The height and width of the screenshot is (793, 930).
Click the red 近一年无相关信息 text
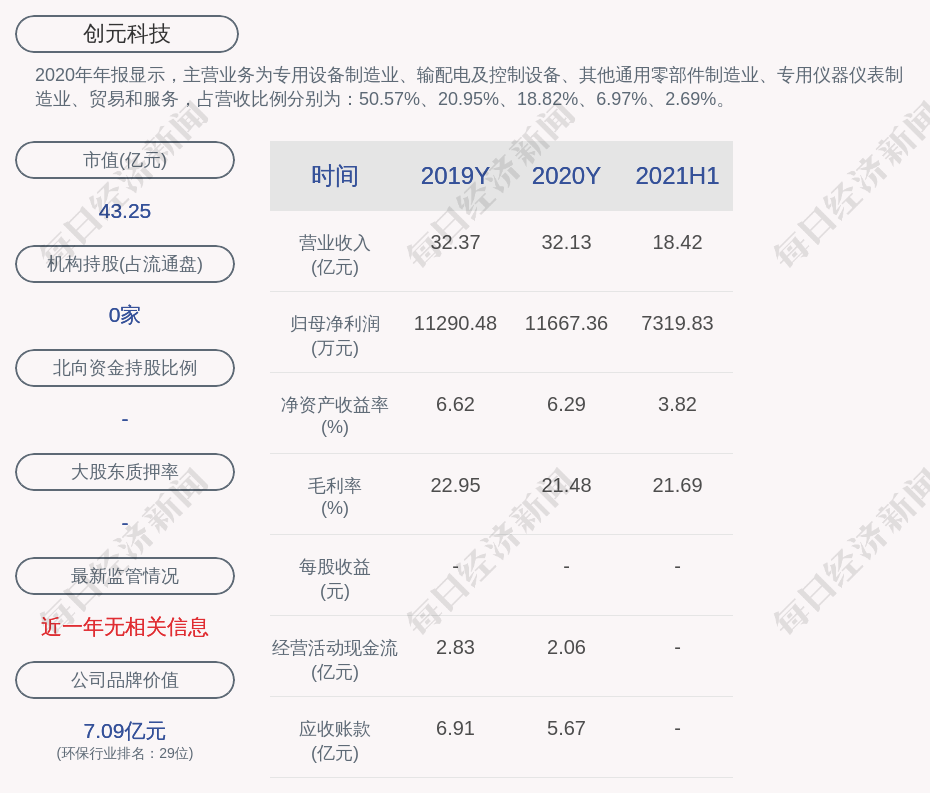pyautogui.click(x=125, y=627)
